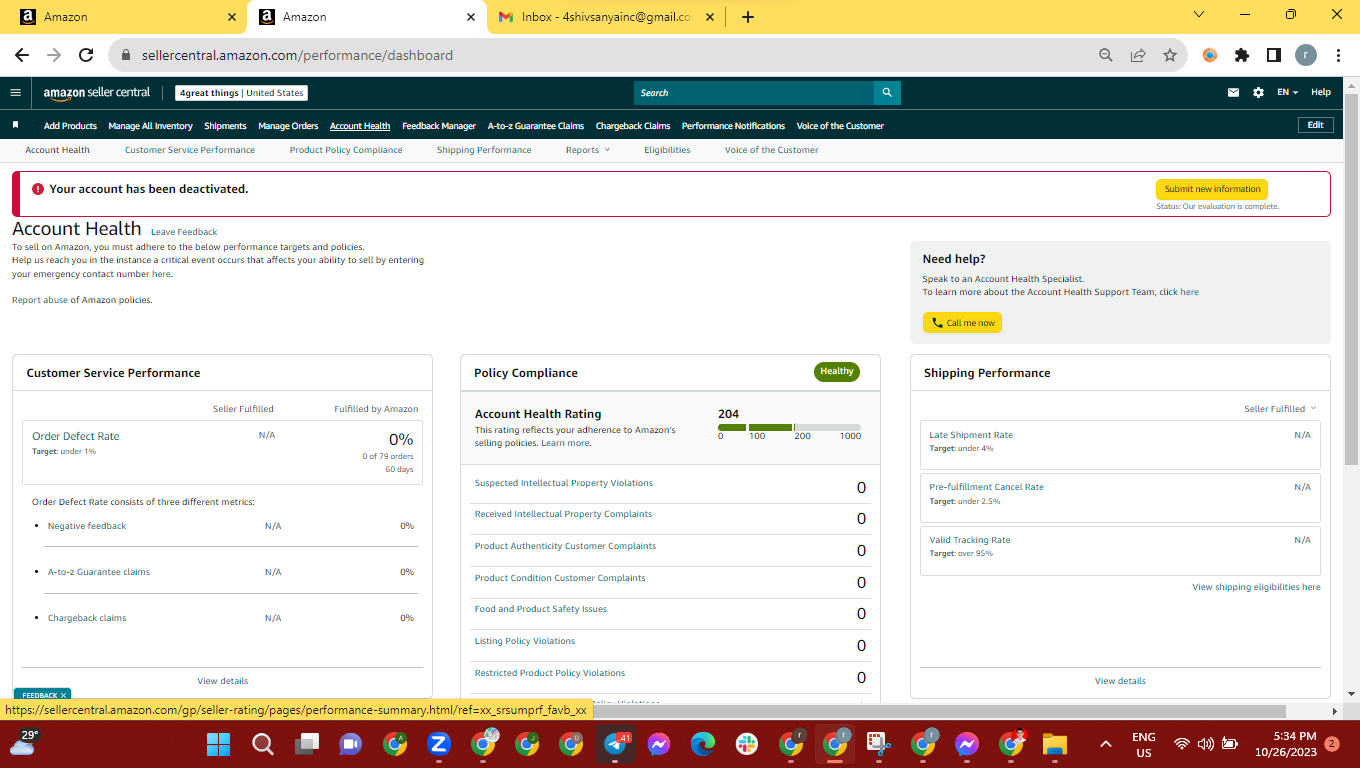
Task: Open the Seller Fulfilled dropdown in Shipping Performance
Action: [x=1280, y=409]
